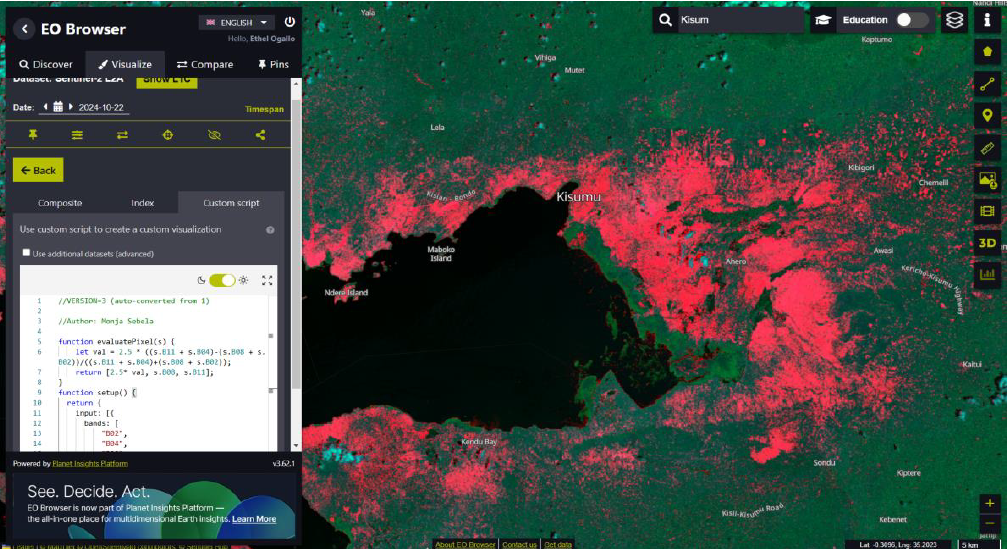This screenshot has width=1007, height=549.
Task: Toggle the Education mode switch
Action: coord(911,20)
